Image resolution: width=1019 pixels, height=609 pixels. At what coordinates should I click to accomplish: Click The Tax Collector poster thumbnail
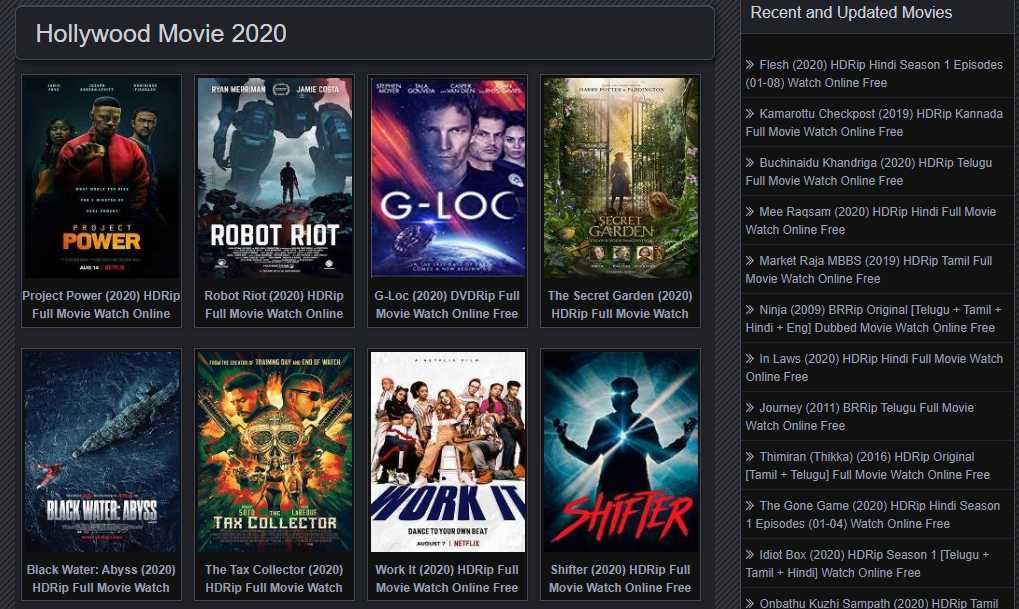pos(274,451)
